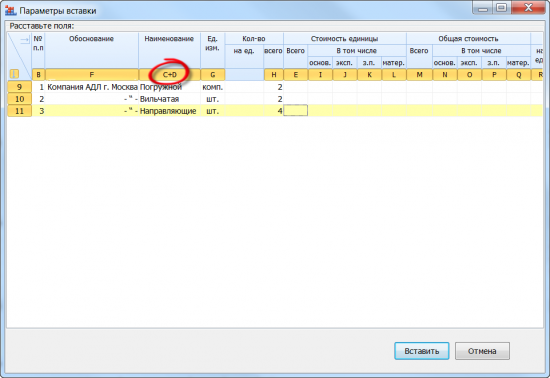This screenshot has width=550, height=378.
Task: Maximize the Параметры вставки window
Action: tap(502, 7)
